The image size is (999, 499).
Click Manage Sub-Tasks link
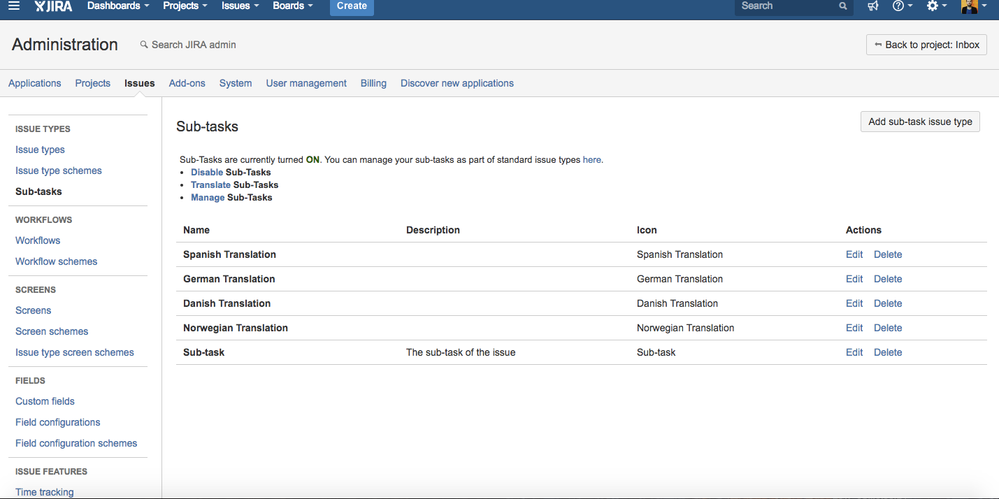[x=208, y=198]
